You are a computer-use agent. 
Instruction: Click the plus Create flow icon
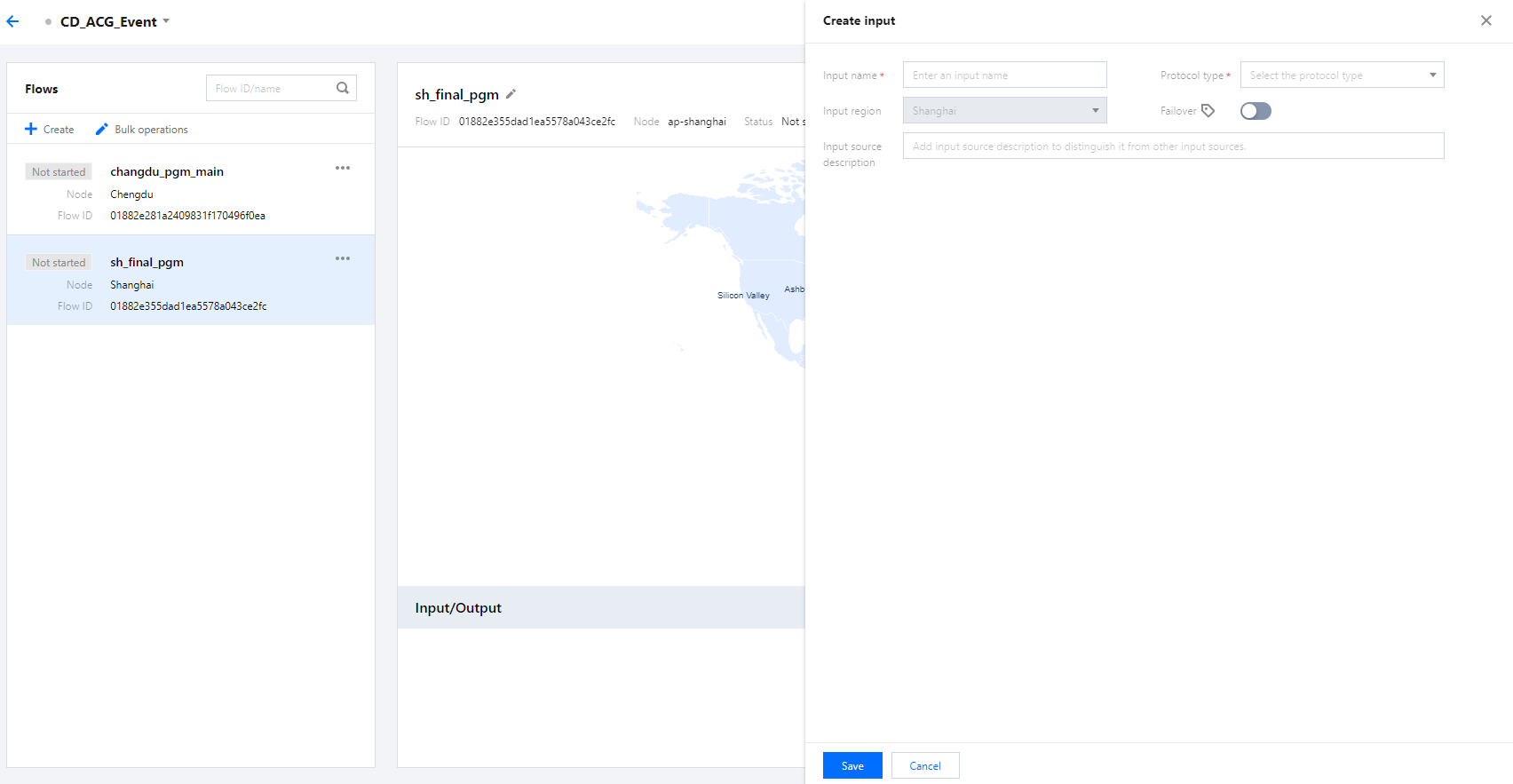(31, 130)
